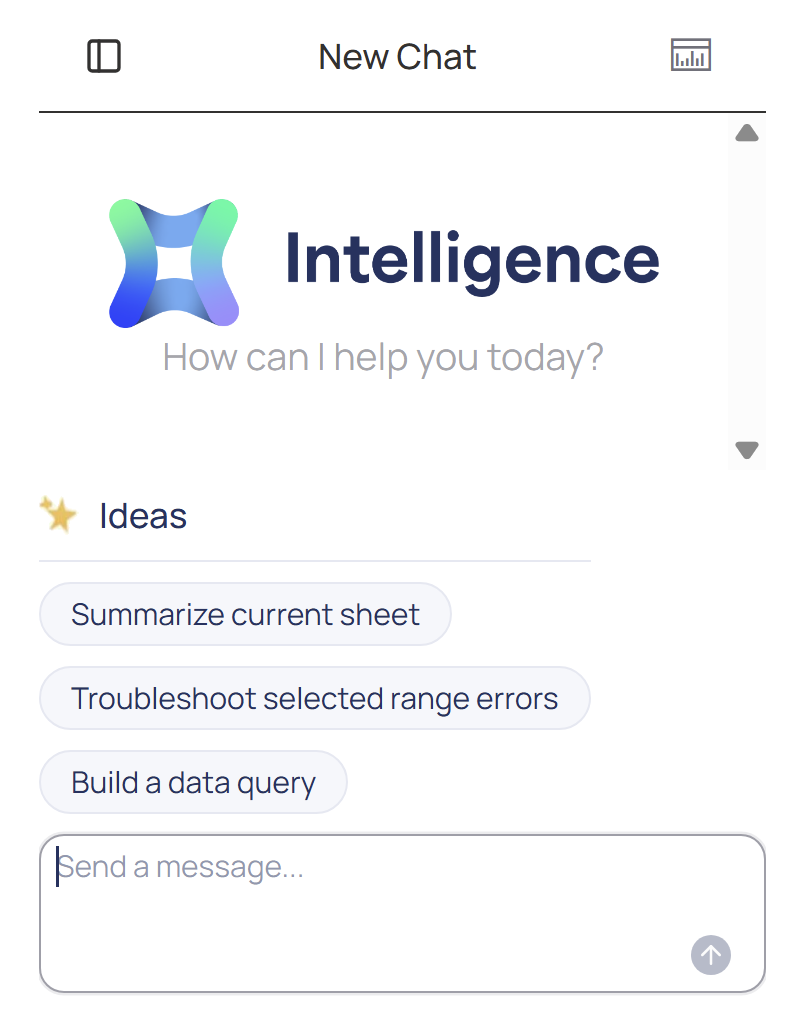
Task: Click the divider line beneath Ideas
Action: [x=314, y=561]
